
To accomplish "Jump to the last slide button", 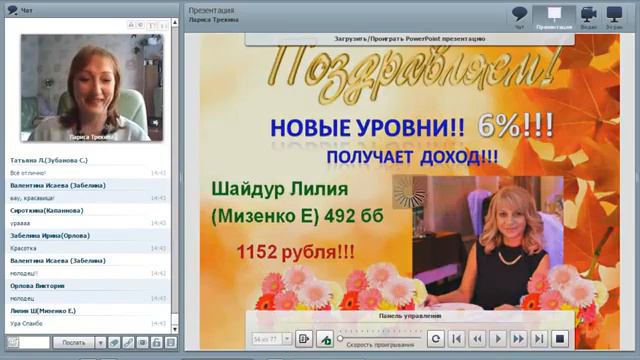I will pyautogui.click(x=539, y=339).
